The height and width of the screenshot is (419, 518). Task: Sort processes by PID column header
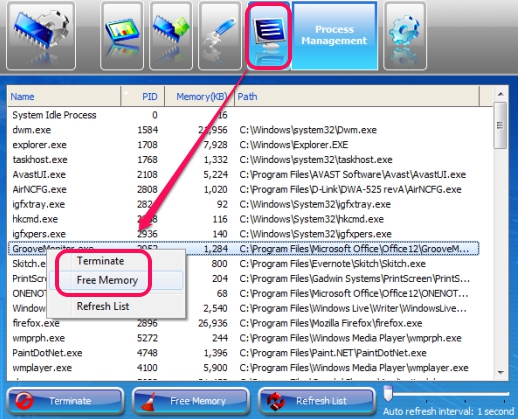143,97
